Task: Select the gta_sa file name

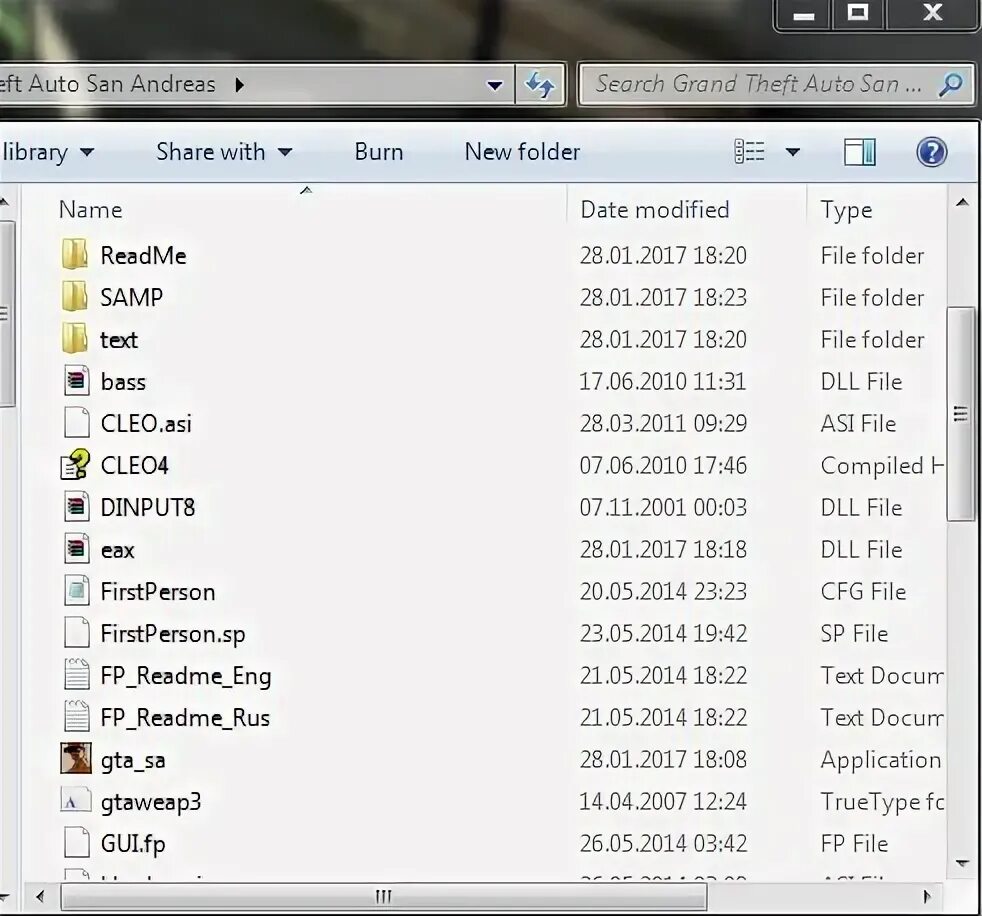Action: pos(133,760)
